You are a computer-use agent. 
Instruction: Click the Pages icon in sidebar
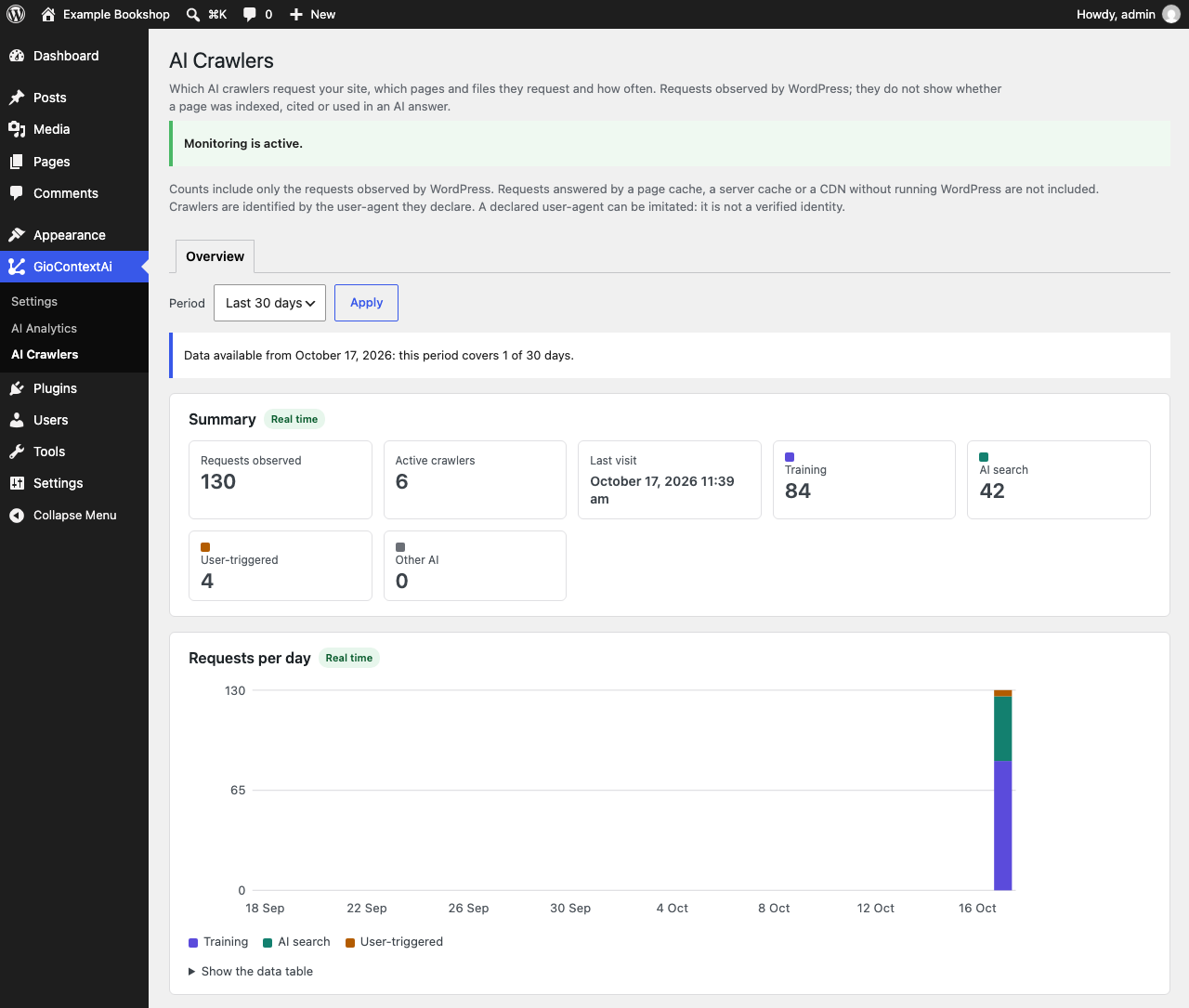pyautogui.click(x=17, y=162)
